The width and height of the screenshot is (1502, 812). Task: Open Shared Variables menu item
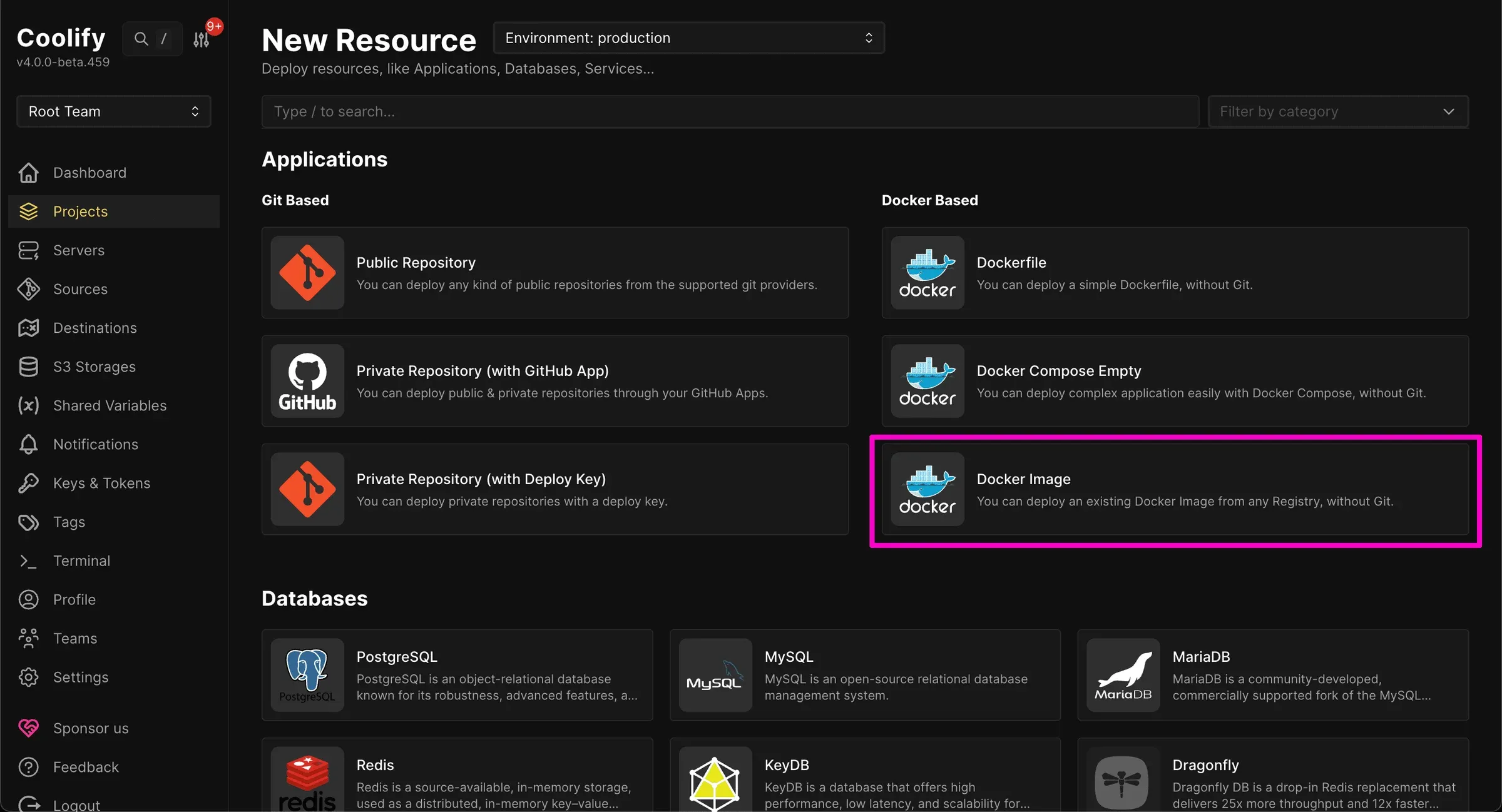(110, 405)
